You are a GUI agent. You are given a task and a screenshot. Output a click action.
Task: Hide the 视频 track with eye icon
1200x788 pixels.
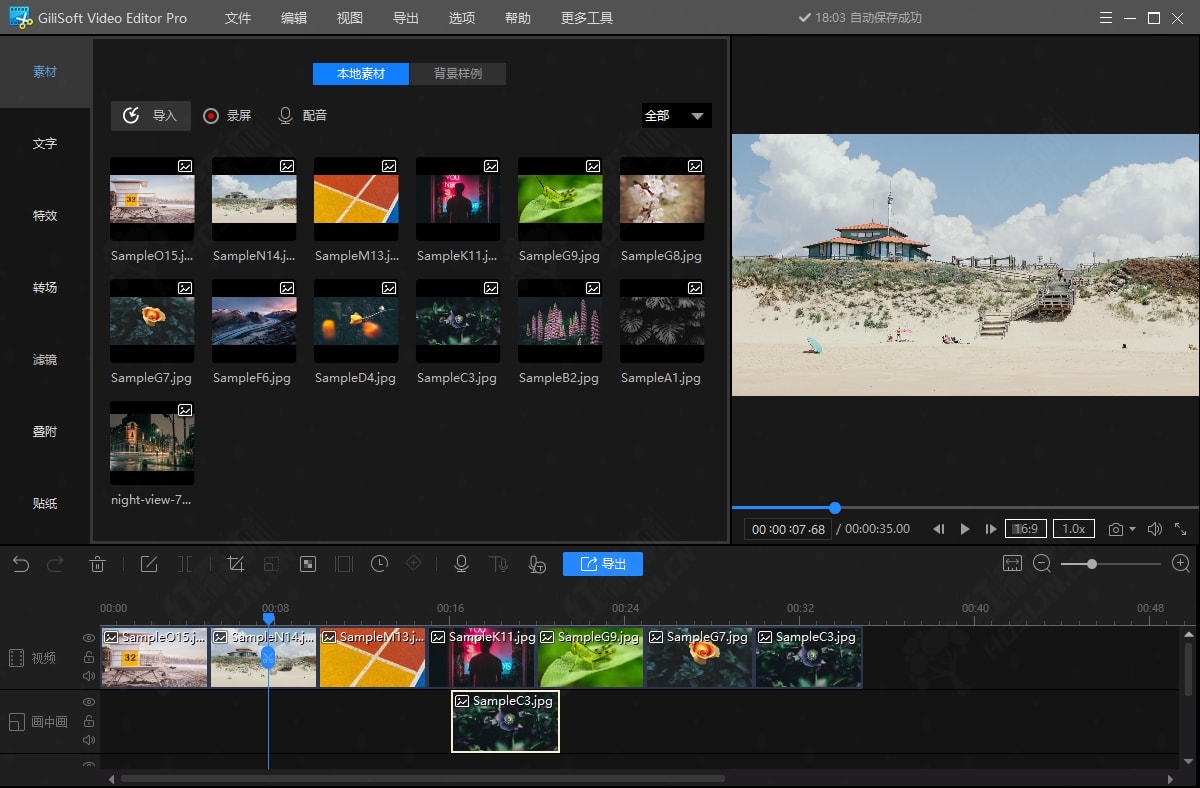(89, 638)
